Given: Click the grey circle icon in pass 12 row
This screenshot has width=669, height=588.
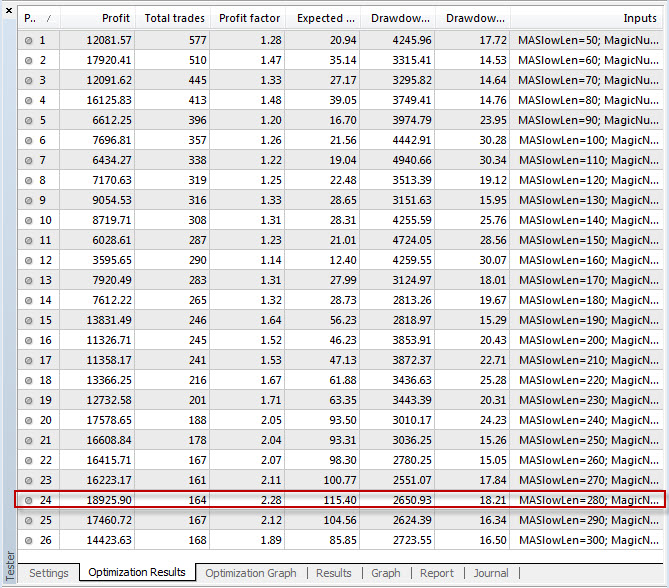Looking at the screenshot, I should pyautogui.click(x=28, y=260).
